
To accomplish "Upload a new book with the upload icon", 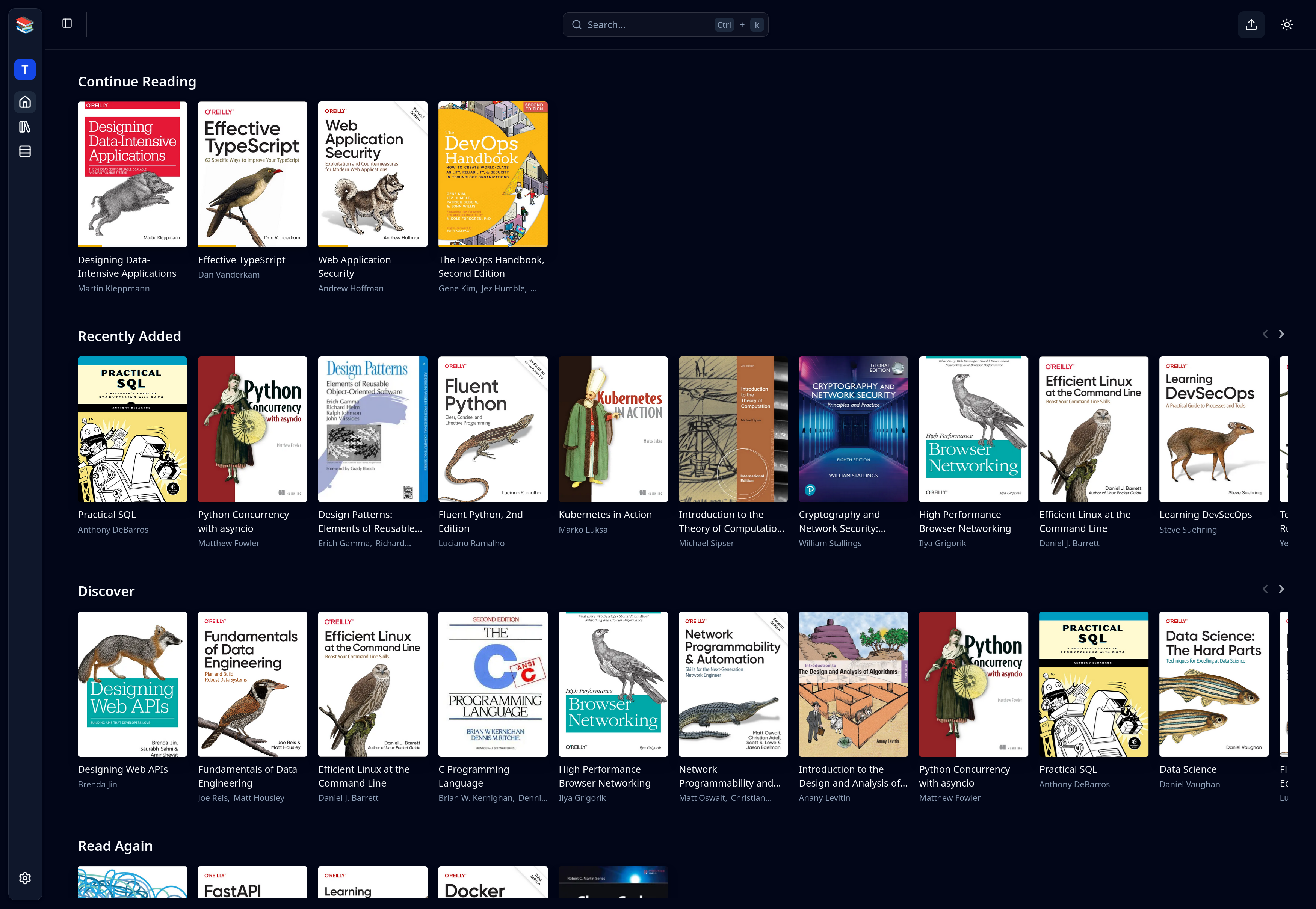I will point(1251,24).
